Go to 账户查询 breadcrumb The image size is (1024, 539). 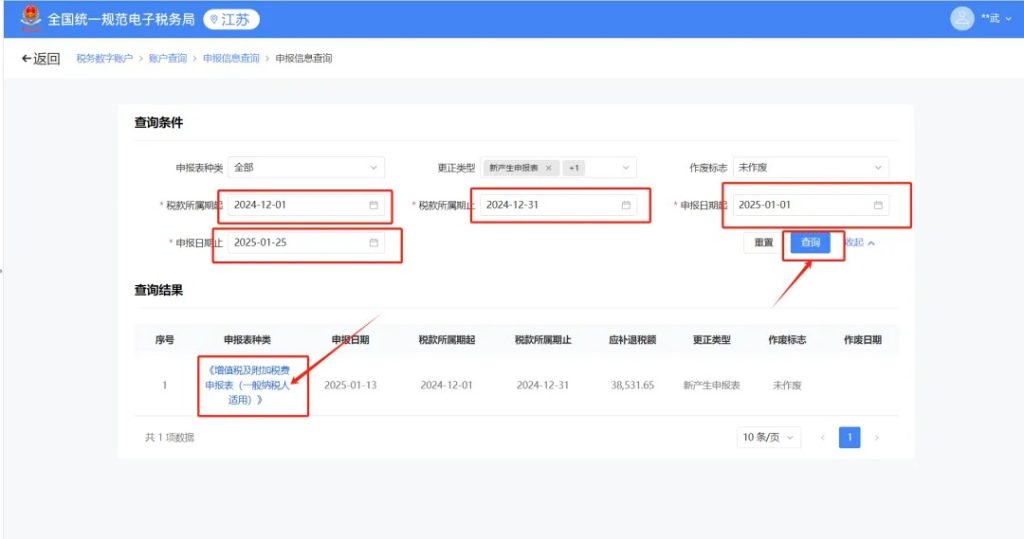pyautogui.click(x=167, y=59)
